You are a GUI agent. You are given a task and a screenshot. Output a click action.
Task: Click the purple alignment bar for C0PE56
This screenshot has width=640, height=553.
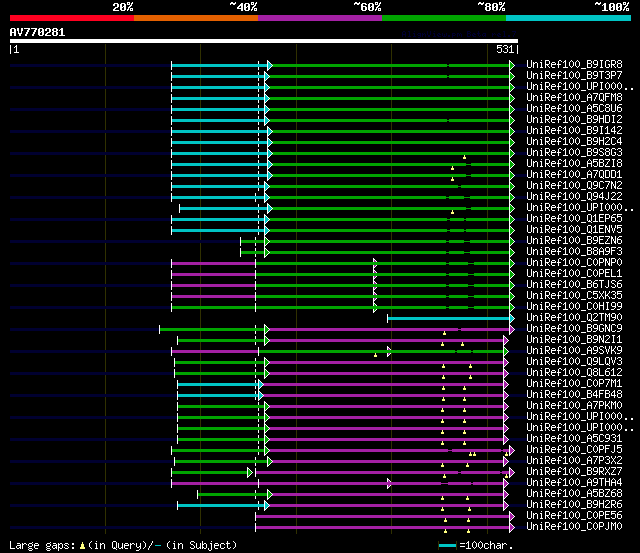pos(383,517)
